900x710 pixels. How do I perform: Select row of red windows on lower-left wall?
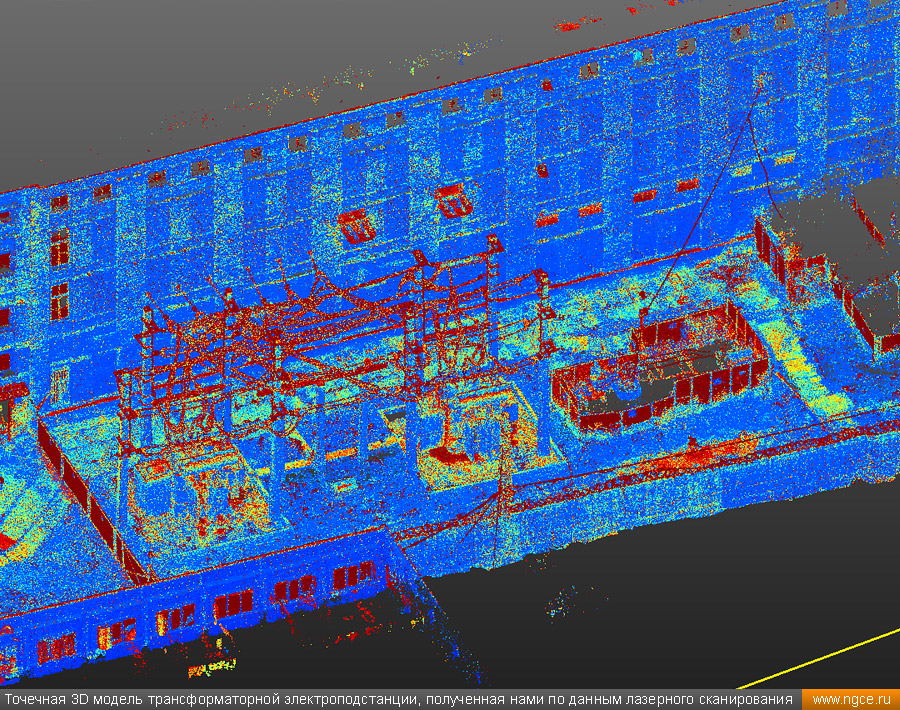(x=230, y=603)
